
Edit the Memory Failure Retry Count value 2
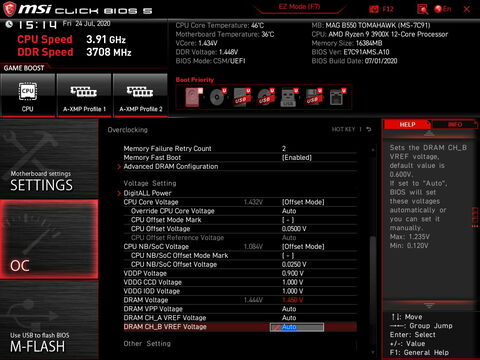[284, 149]
